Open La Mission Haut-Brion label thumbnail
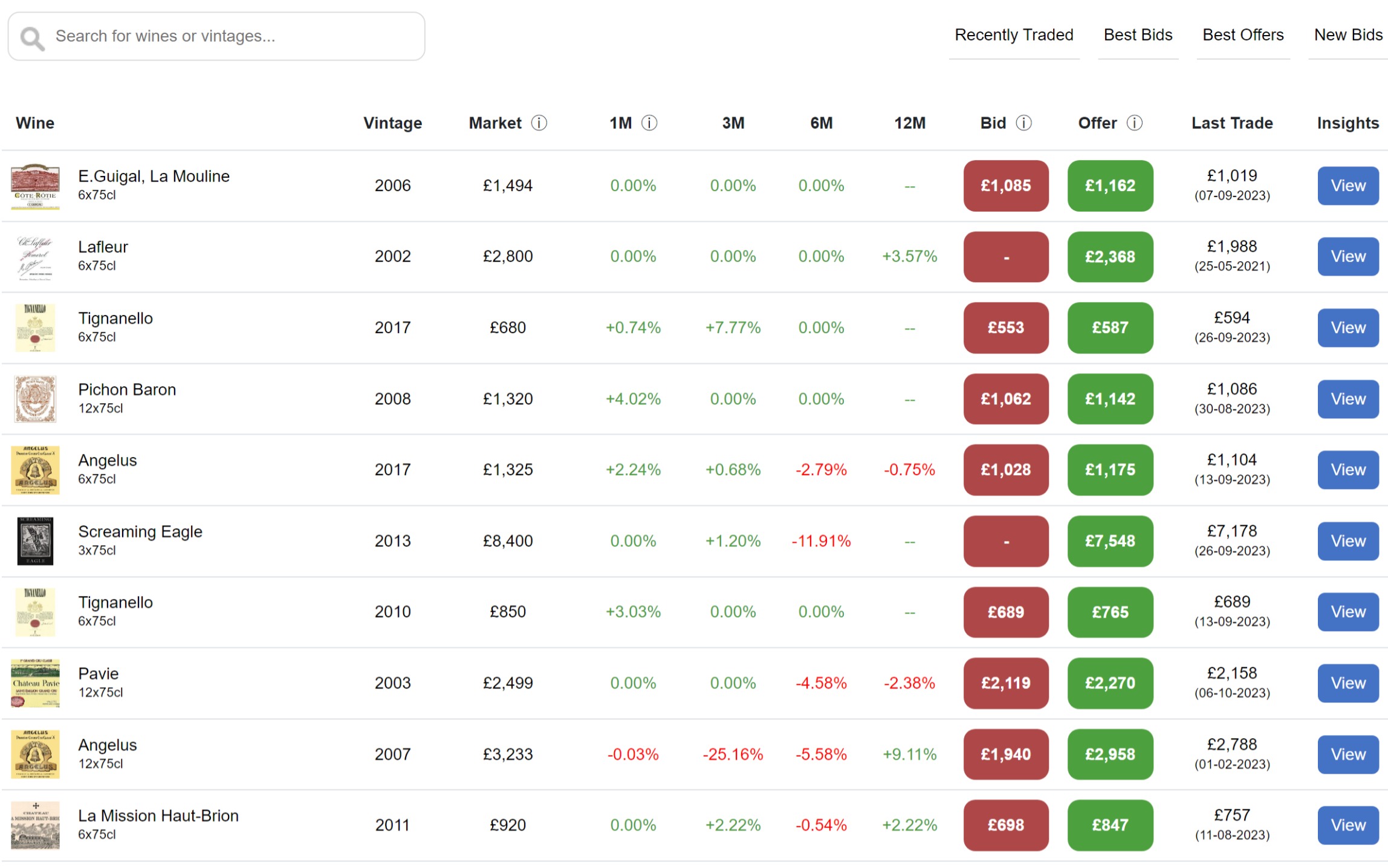 [x=35, y=826]
